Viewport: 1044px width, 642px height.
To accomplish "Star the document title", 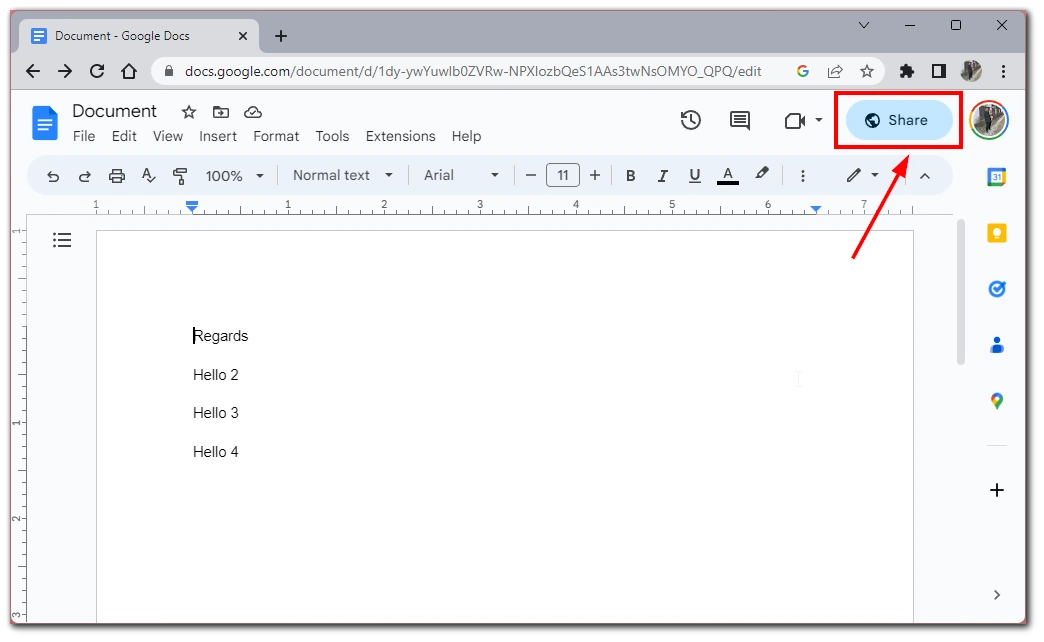I will pyautogui.click(x=188, y=112).
